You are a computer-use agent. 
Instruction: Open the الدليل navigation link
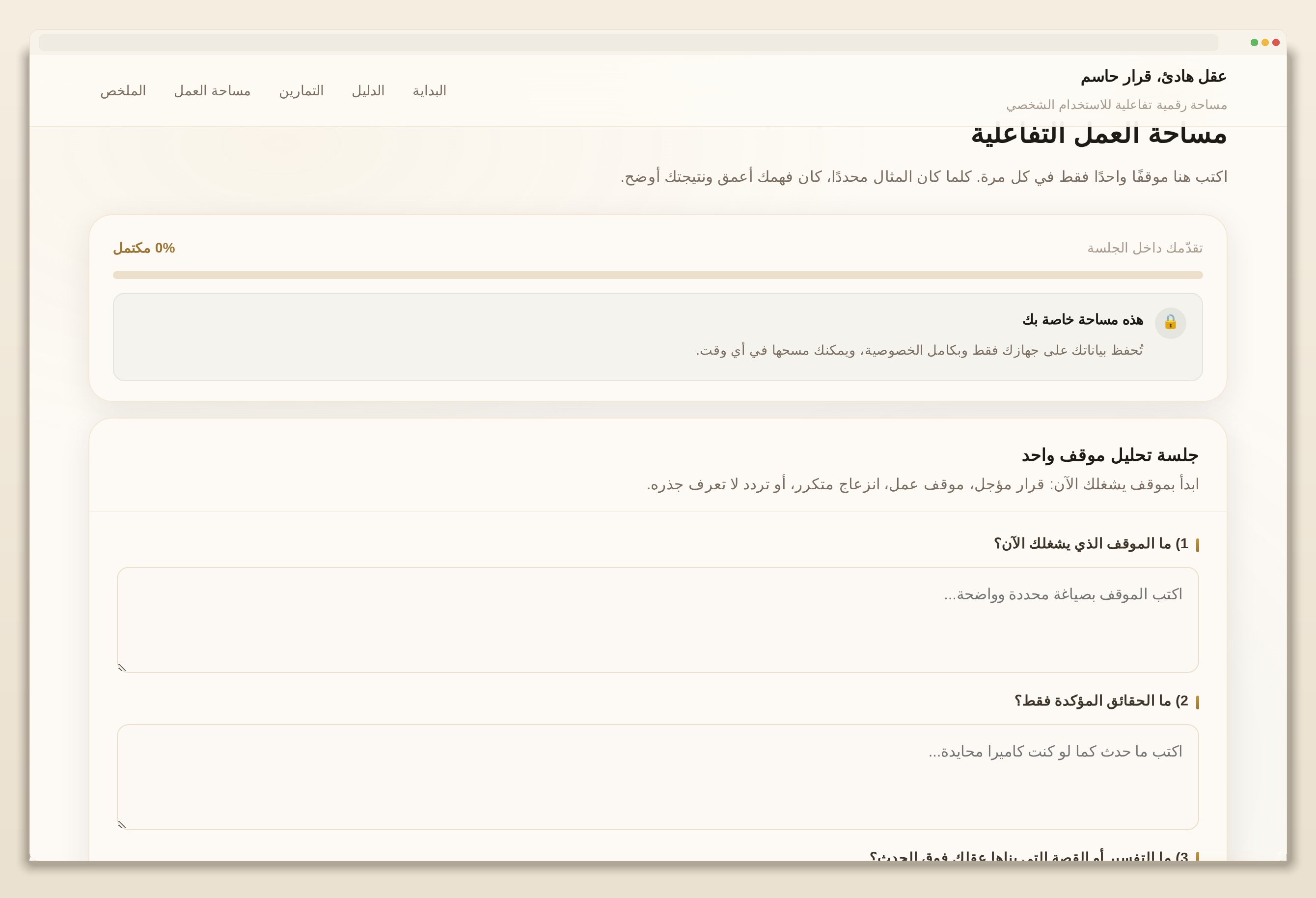(368, 91)
